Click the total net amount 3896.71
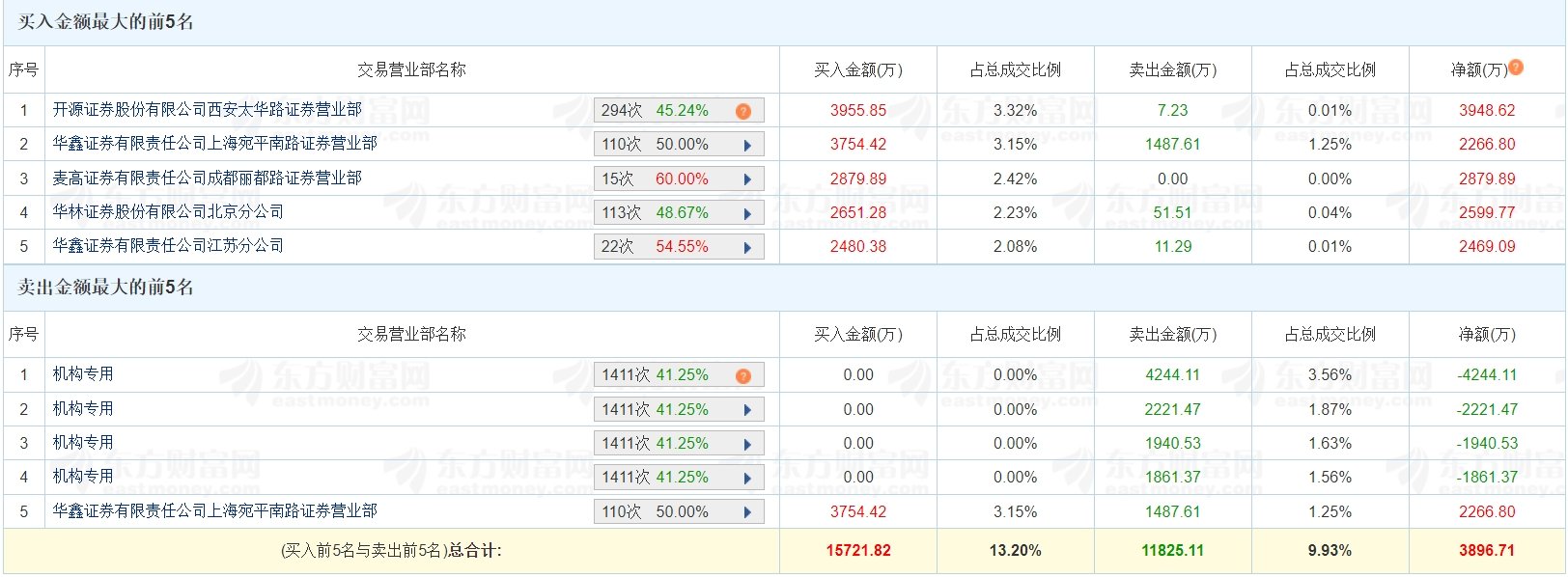 pos(1487,551)
